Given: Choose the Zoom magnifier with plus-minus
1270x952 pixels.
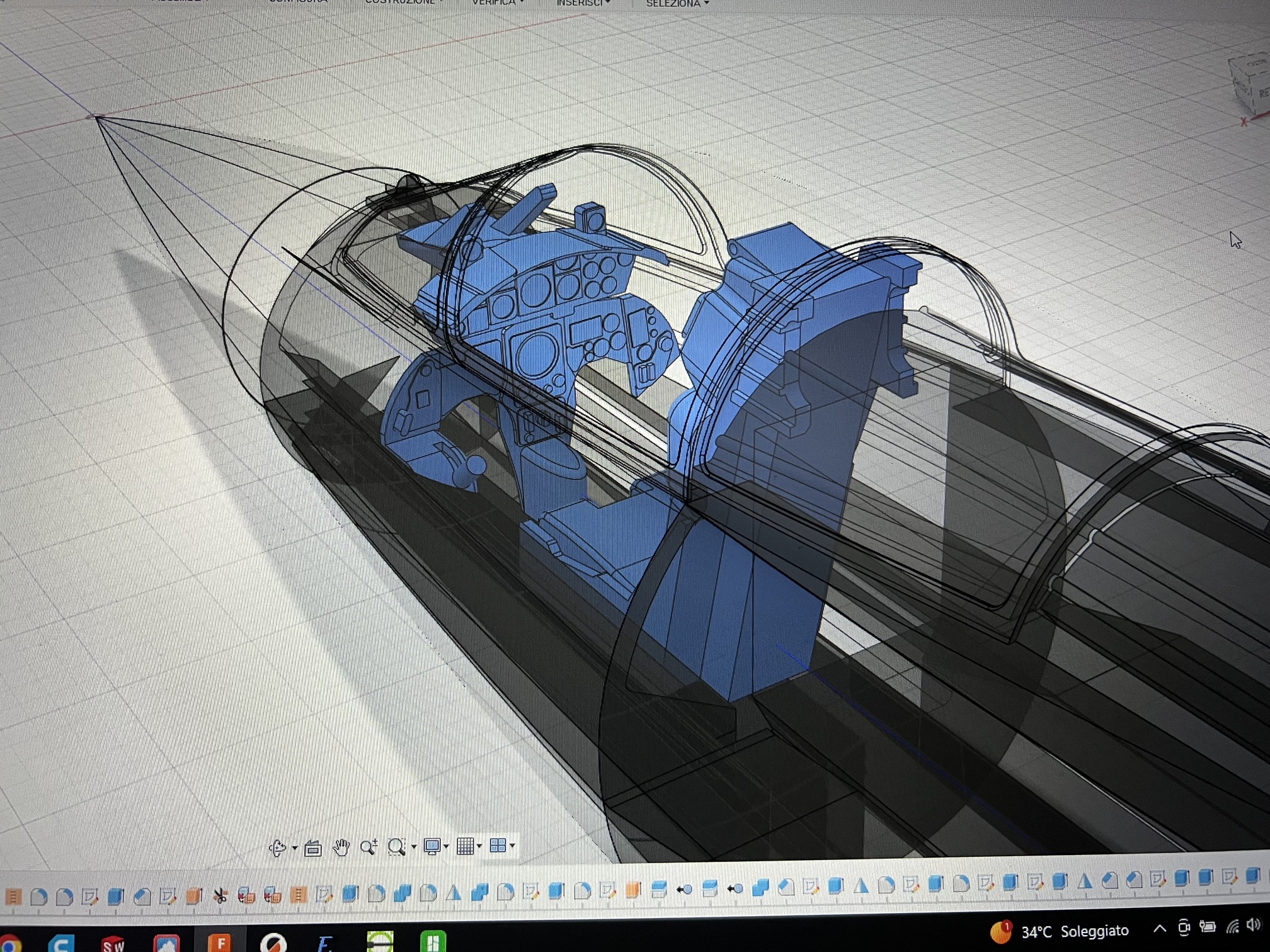Looking at the screenshot, I should (369, 847).
